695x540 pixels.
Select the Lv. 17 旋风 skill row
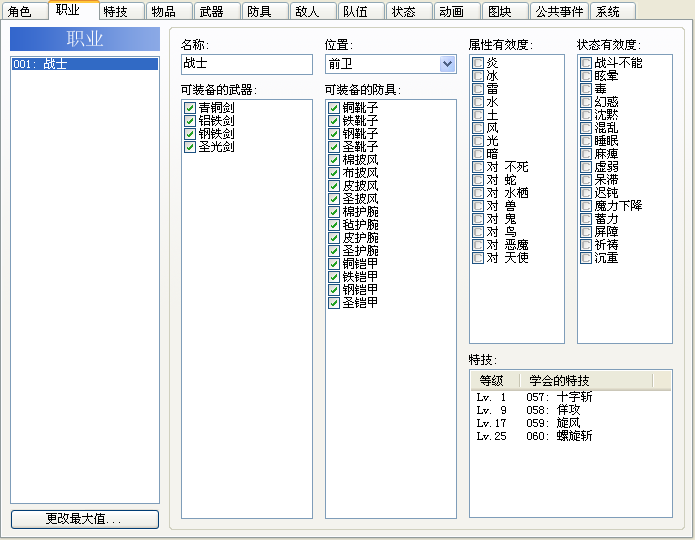570,423
